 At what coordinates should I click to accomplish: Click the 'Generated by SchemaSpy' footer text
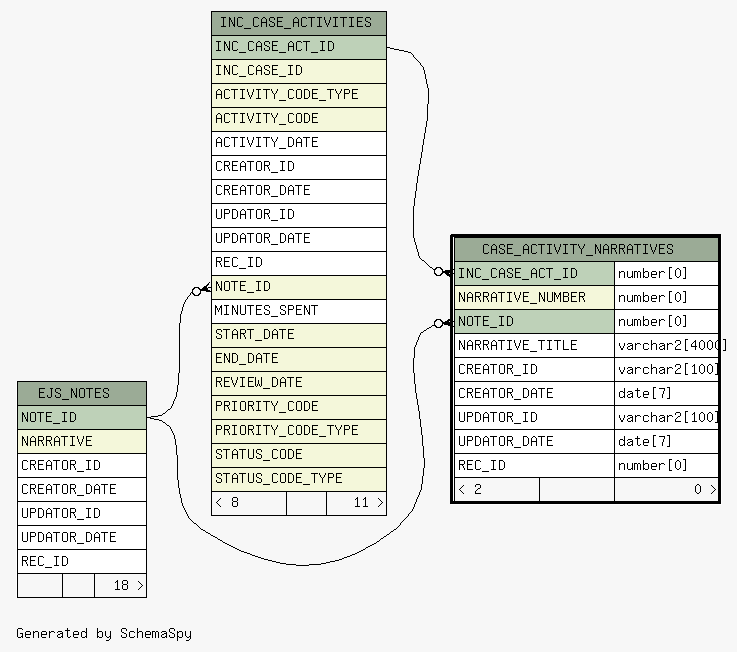[x=104, y=633]
